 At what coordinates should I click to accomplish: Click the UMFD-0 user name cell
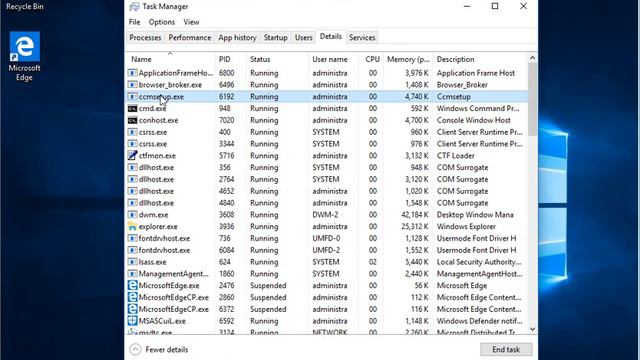coord(326,238)
